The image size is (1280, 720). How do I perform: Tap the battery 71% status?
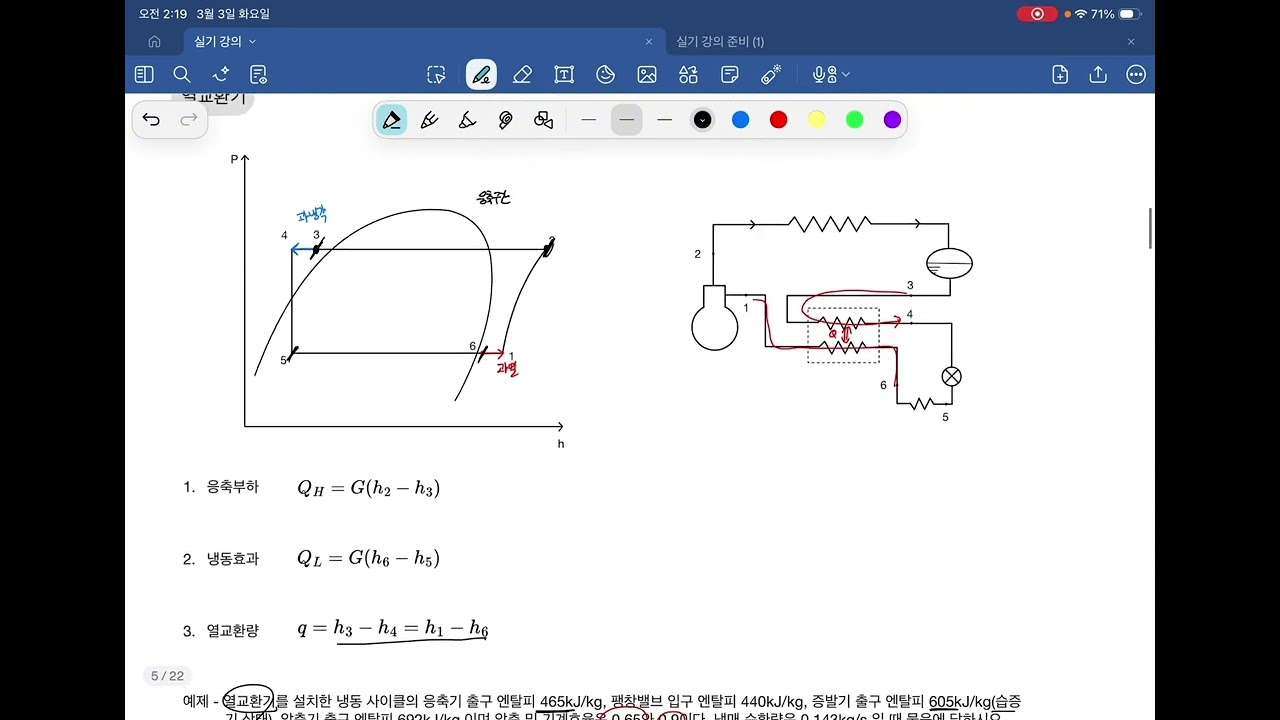[1114, 14]
